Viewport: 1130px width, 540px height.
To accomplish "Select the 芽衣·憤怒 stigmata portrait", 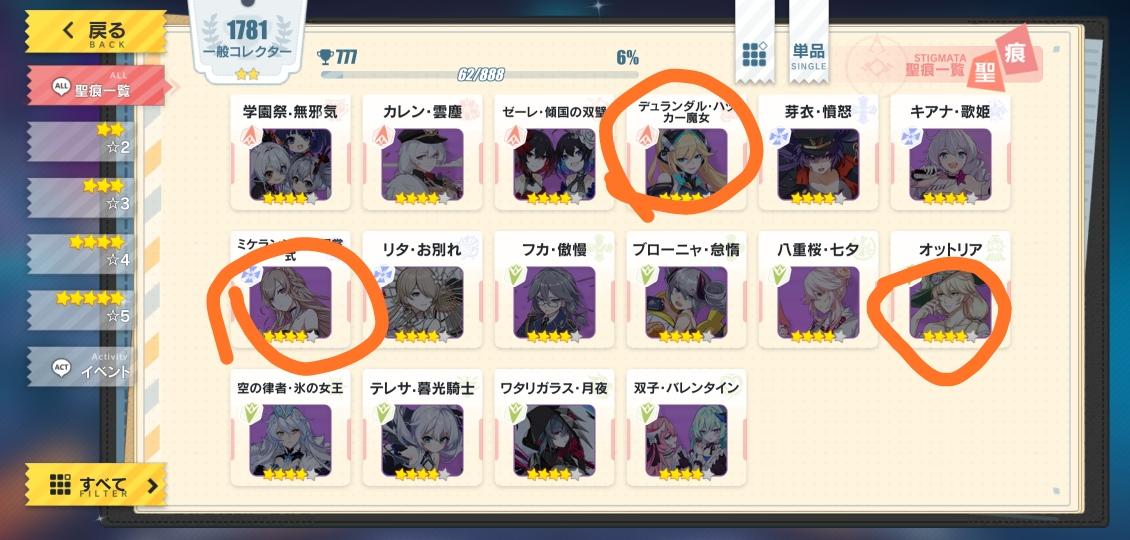I will pyautogui.click(x=818, y=164).
